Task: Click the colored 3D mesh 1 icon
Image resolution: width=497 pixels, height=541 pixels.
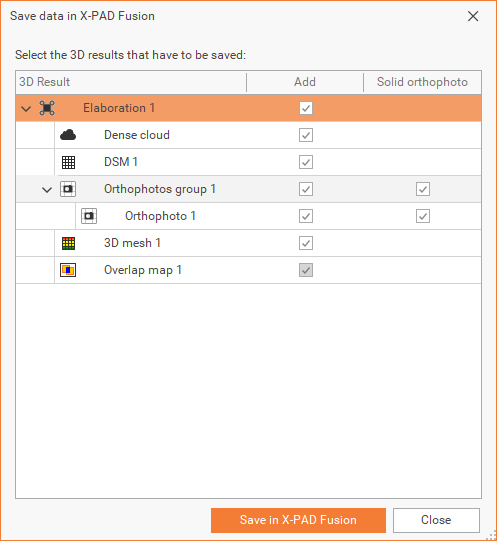Action: 68,243
